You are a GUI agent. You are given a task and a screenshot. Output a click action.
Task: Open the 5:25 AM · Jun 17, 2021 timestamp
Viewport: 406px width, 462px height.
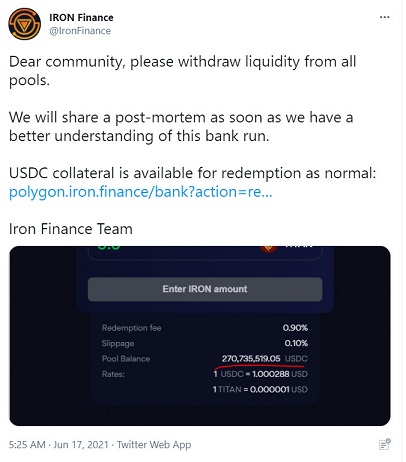click(x=59, y=445)
